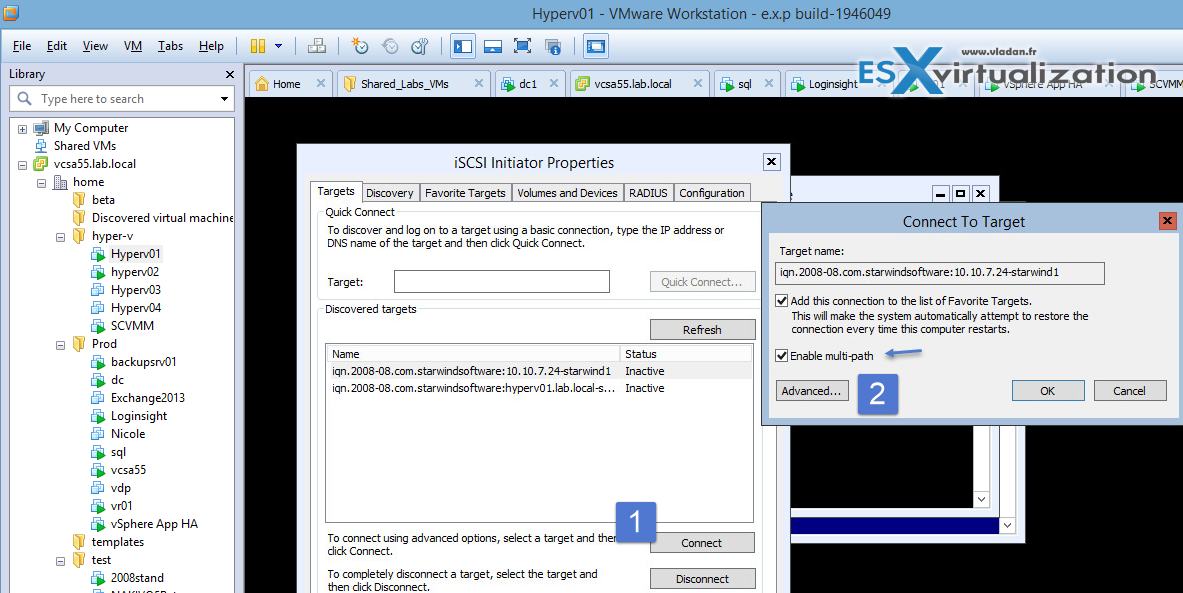Screen dimensions: 1183x593
Task: Open the library search dropdown arrow
Action: pos(224,99)
